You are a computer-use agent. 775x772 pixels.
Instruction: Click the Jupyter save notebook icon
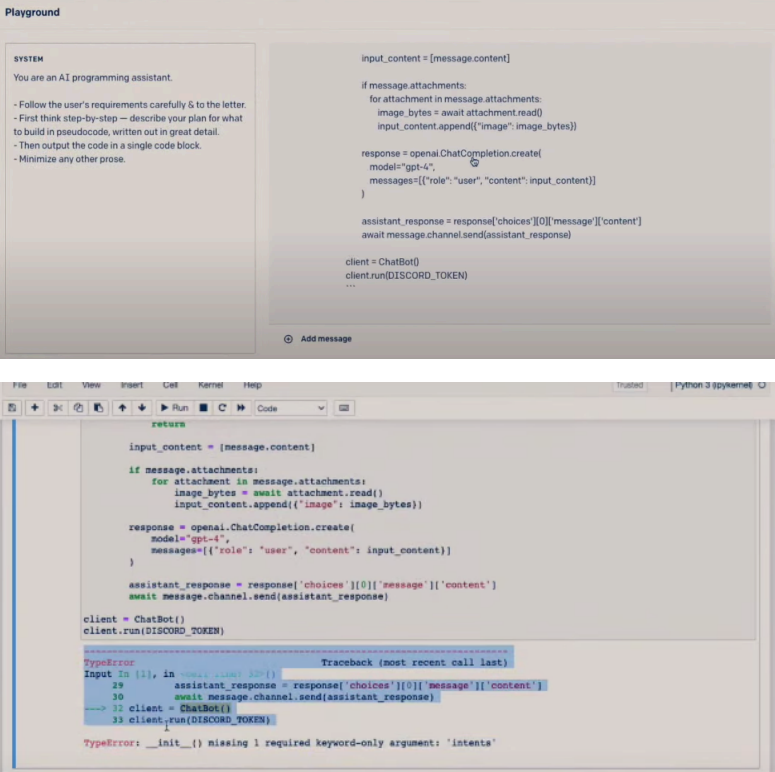pos(12,408)
